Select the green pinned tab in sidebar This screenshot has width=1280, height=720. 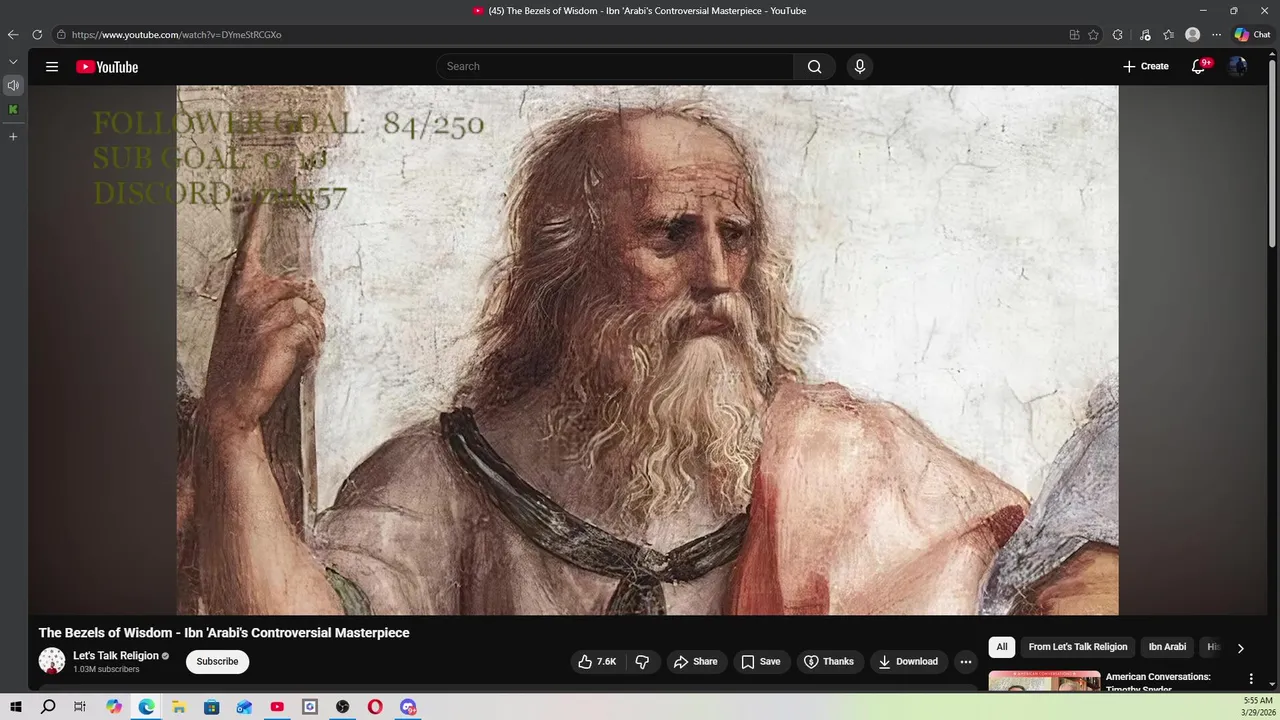click(13, 109)
